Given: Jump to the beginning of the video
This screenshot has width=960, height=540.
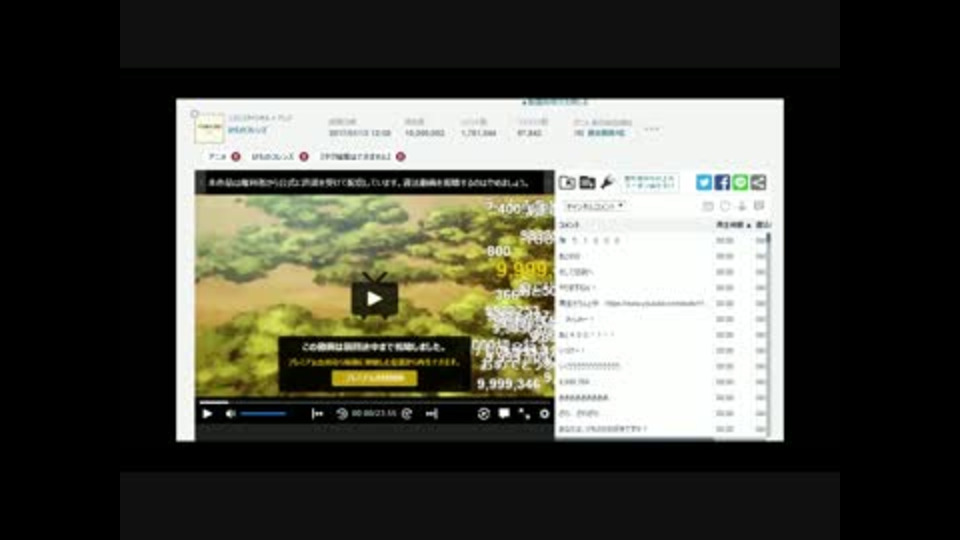Looking at the screenshot, I should click(x=317, y=414).
